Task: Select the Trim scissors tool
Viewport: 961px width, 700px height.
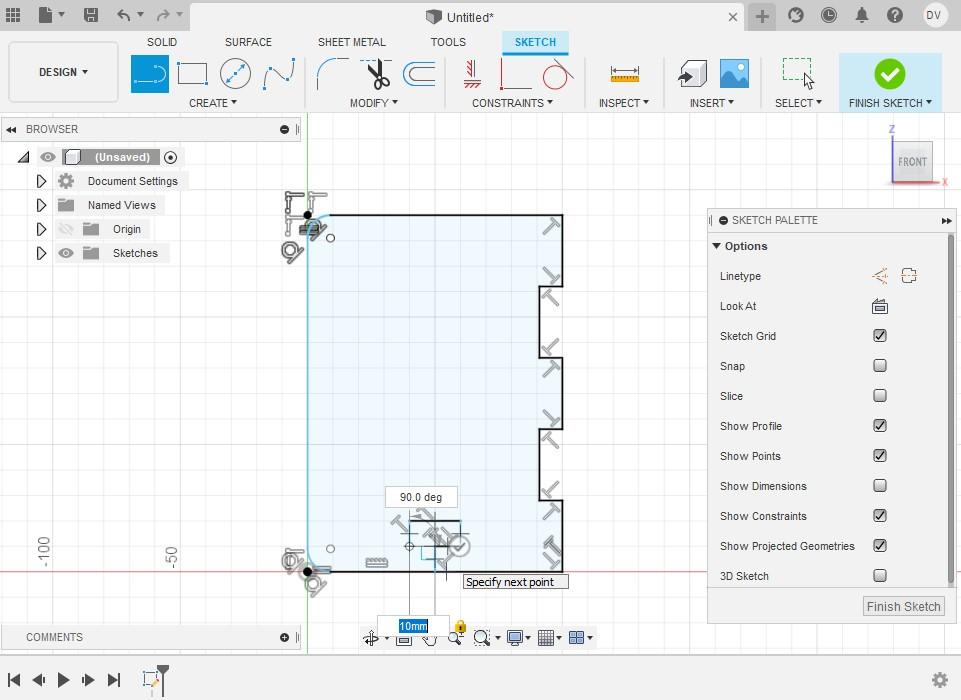Action: (376, 74)
